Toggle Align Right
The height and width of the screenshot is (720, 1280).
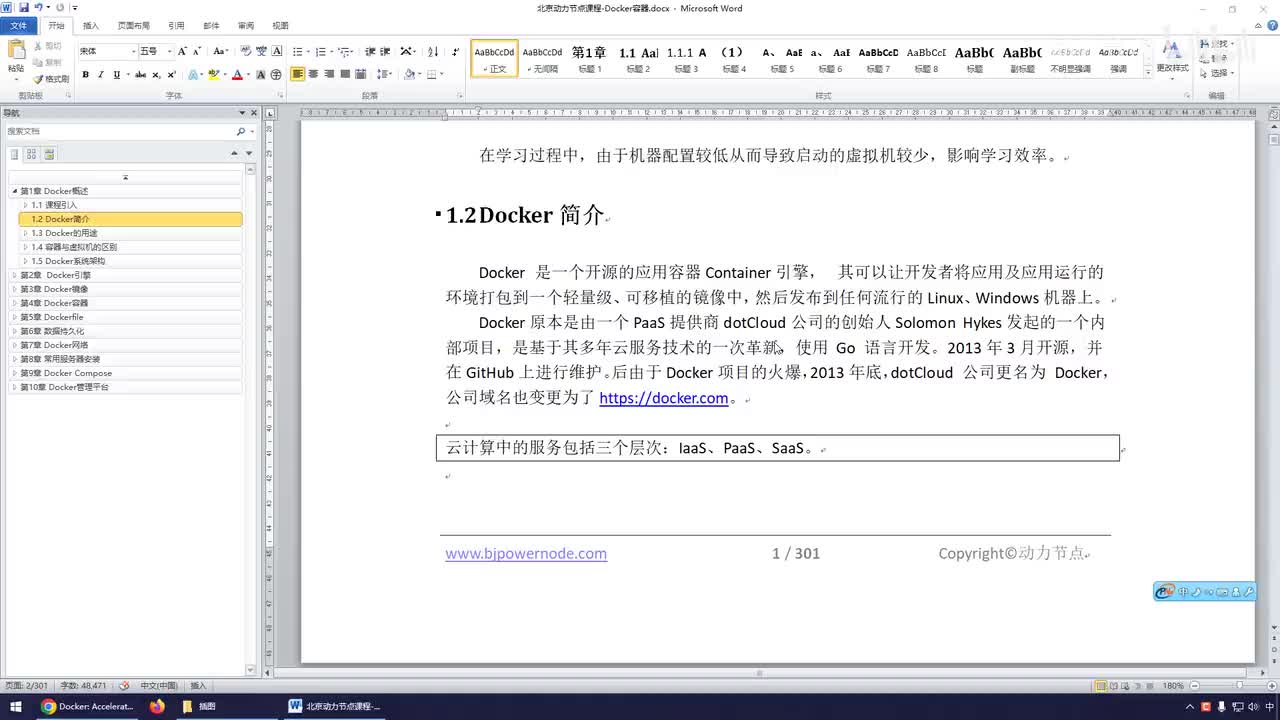[x=329, y=74]
